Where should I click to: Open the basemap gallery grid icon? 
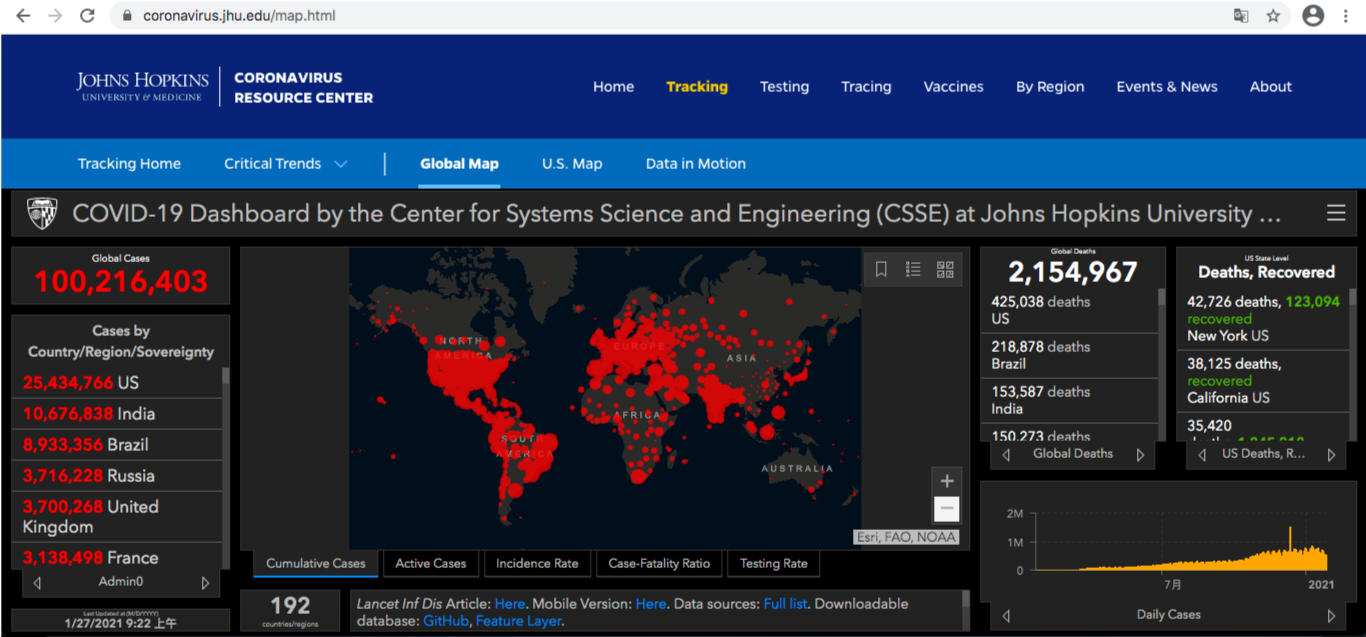coord(945,269)
